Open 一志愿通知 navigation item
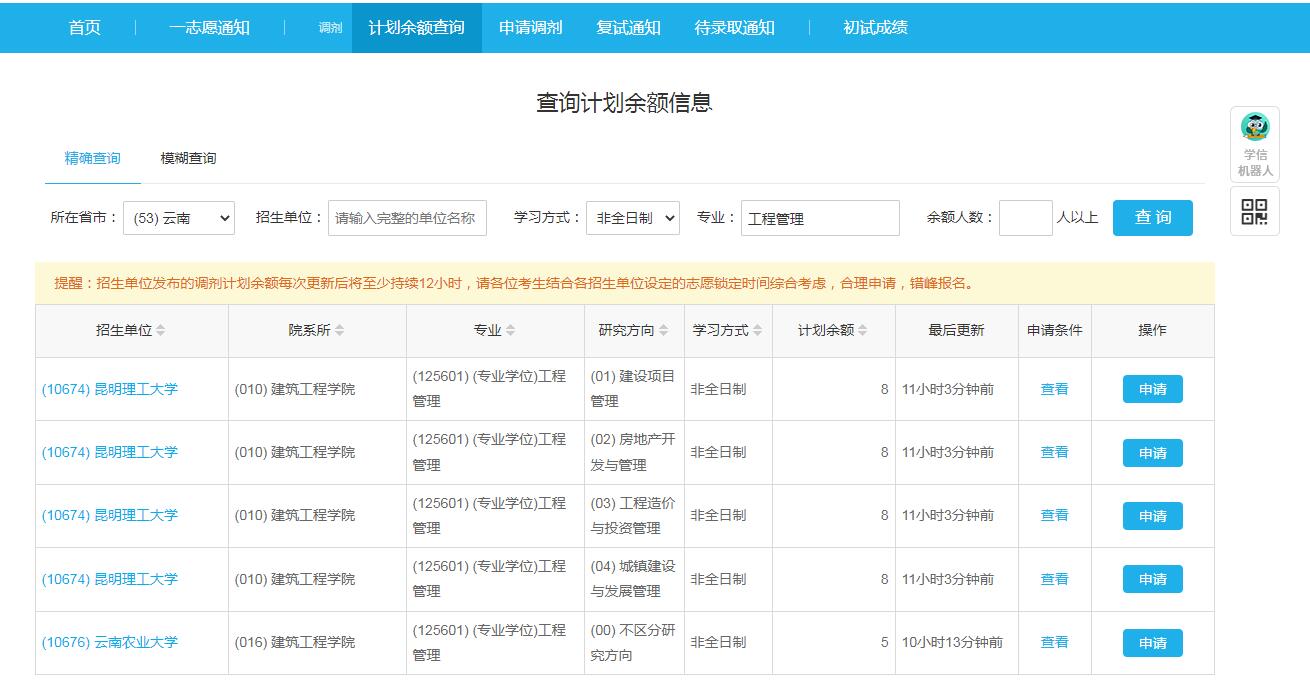 pyautogui.click(x=209, y=27)
